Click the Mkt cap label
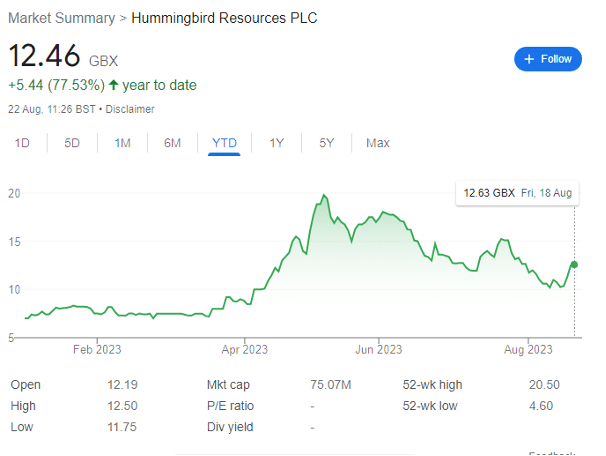 click(x=228, y=385)
